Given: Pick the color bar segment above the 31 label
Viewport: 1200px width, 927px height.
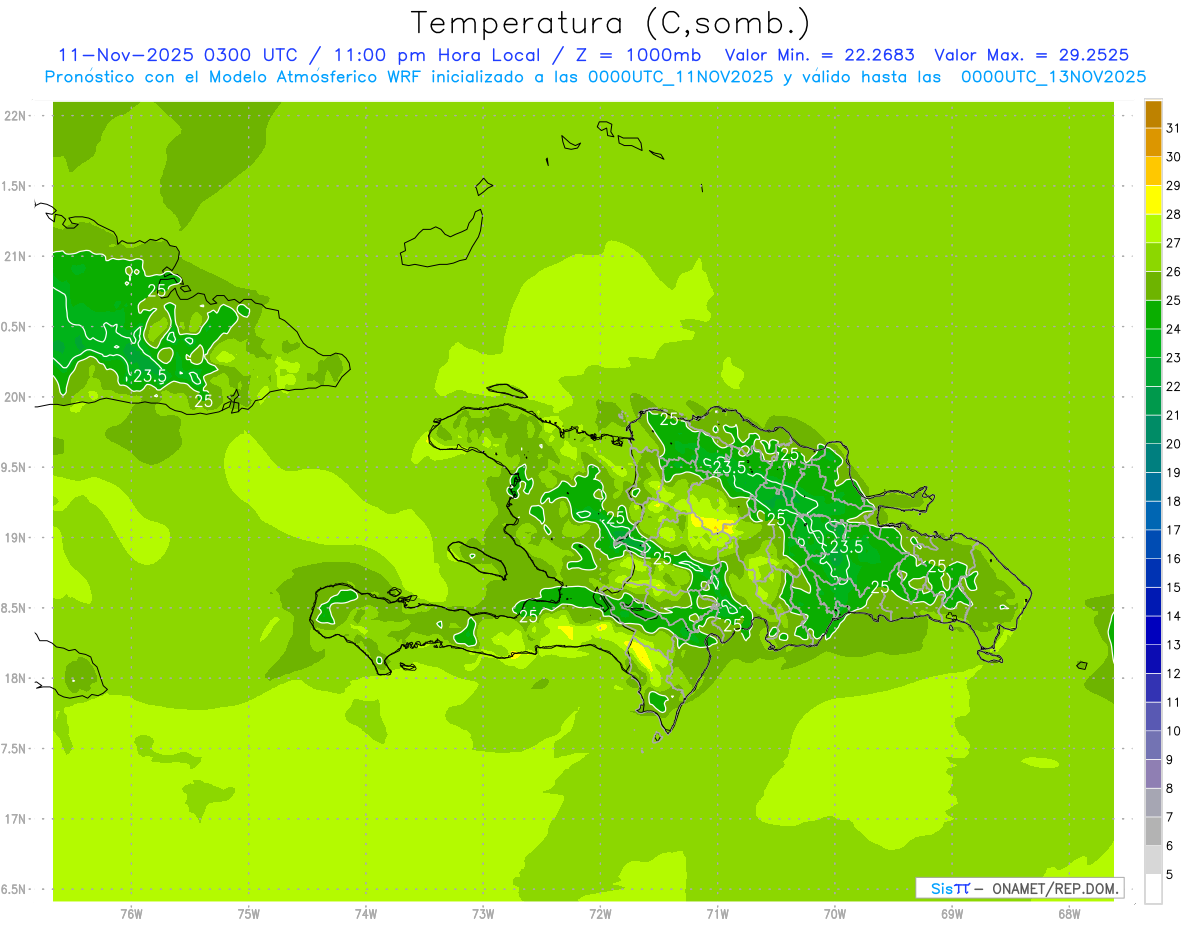Looking at the screenshot, I should click(x=1153, y=114).
